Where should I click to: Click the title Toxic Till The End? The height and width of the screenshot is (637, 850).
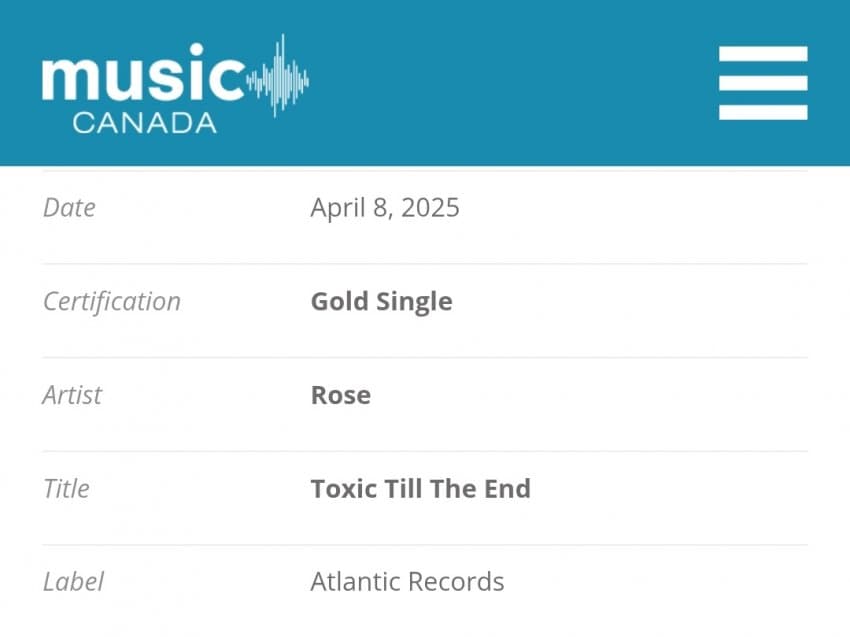(420, 488)
